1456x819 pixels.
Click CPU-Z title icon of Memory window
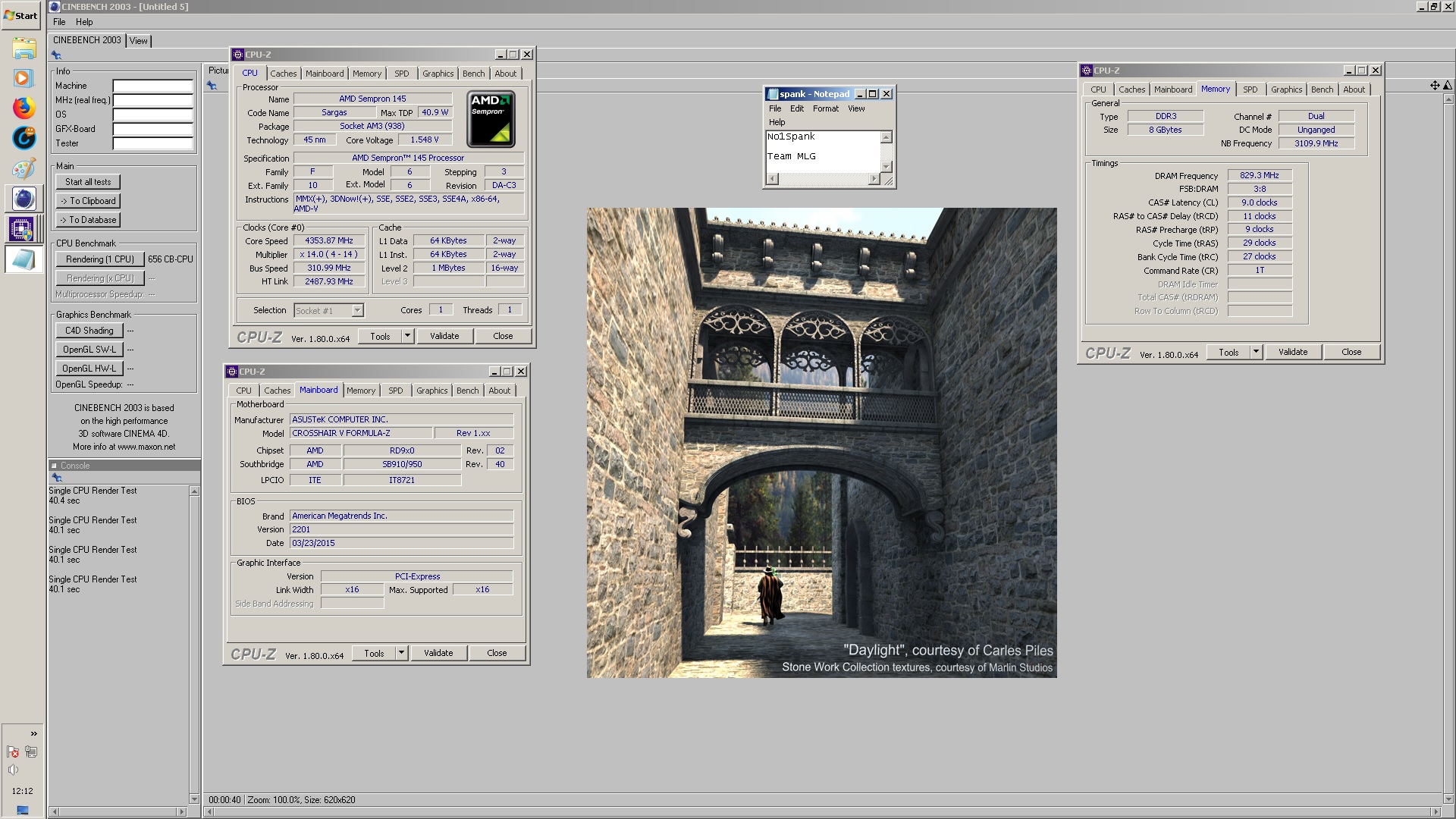point(1087,71)
